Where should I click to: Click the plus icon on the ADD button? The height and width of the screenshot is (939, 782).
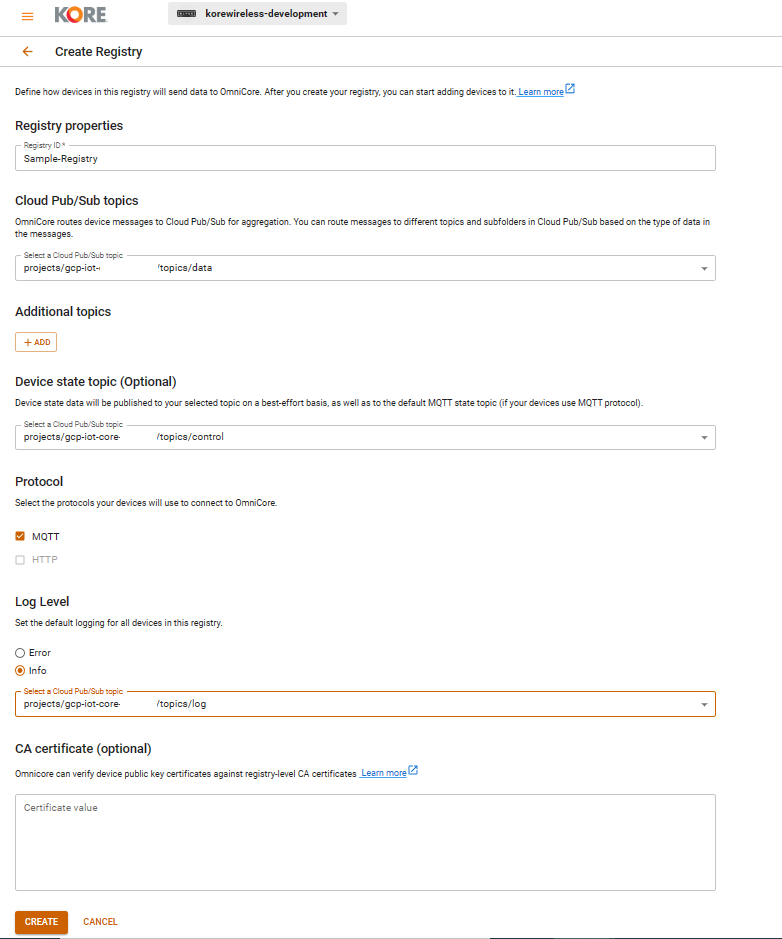point(27,342)
